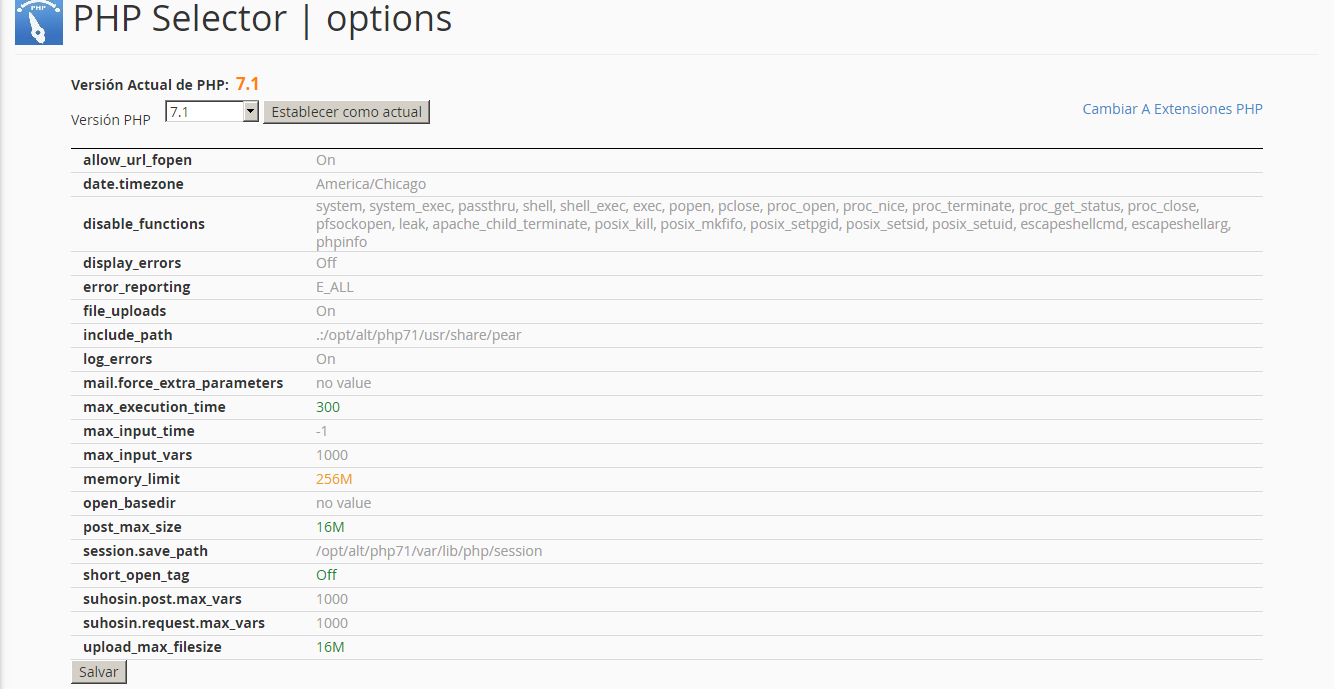1334x689 pixels.
Task: Edit the max_input_vars 1000 value
Action: [x=332, y=455]
